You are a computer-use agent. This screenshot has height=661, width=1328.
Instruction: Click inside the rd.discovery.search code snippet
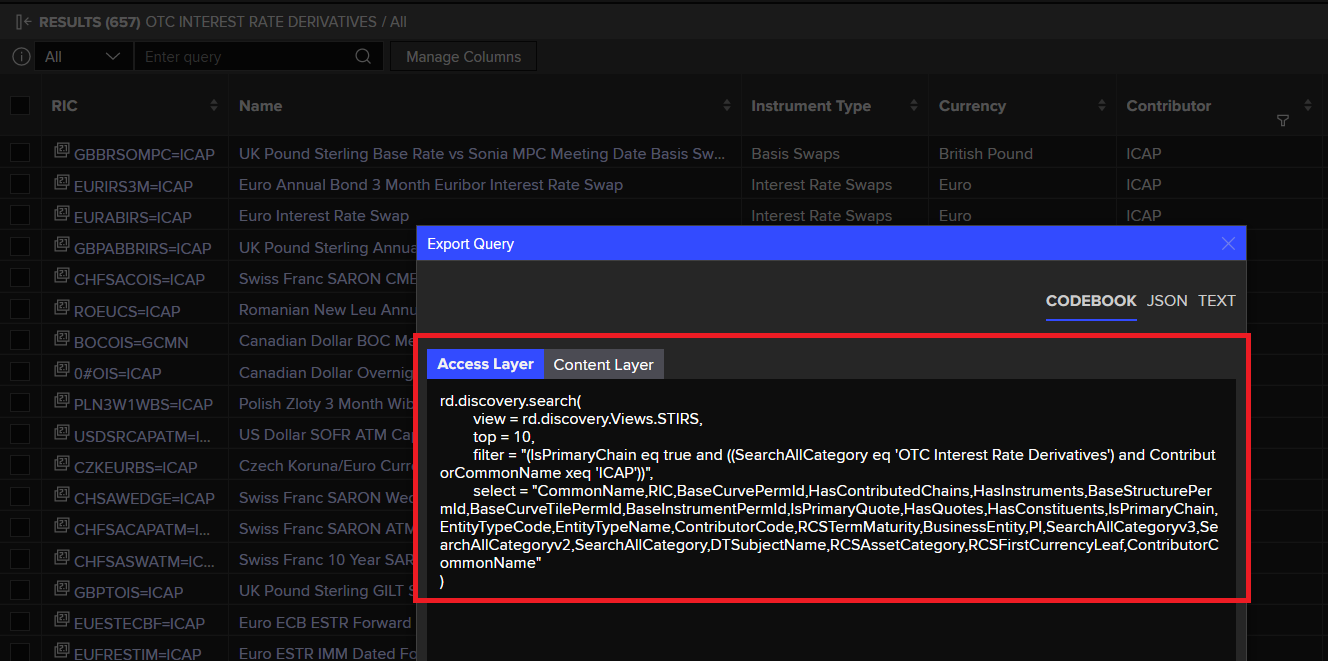click(x=832, y=490)
